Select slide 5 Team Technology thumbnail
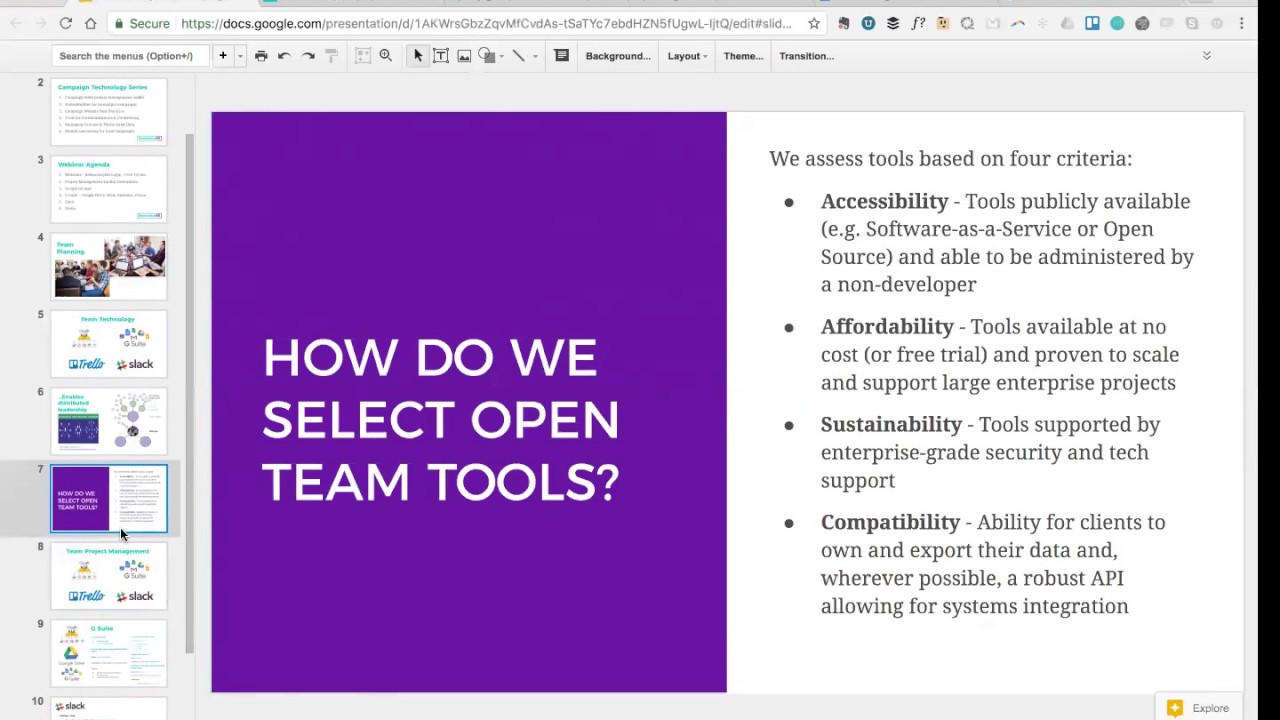The width and height of the screenshot is (1280, 720). (x=109, y=343)
